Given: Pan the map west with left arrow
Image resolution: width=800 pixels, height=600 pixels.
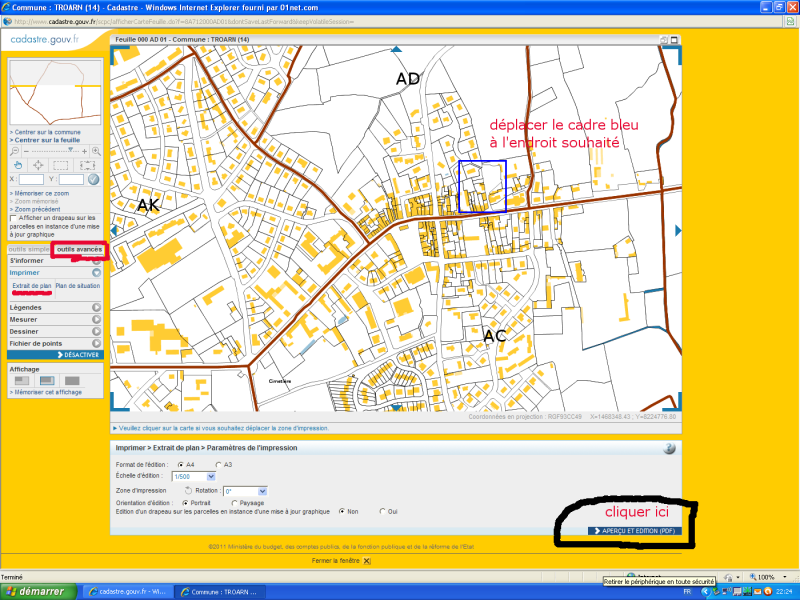Looking at the screenshot, I should coord(114,231).
